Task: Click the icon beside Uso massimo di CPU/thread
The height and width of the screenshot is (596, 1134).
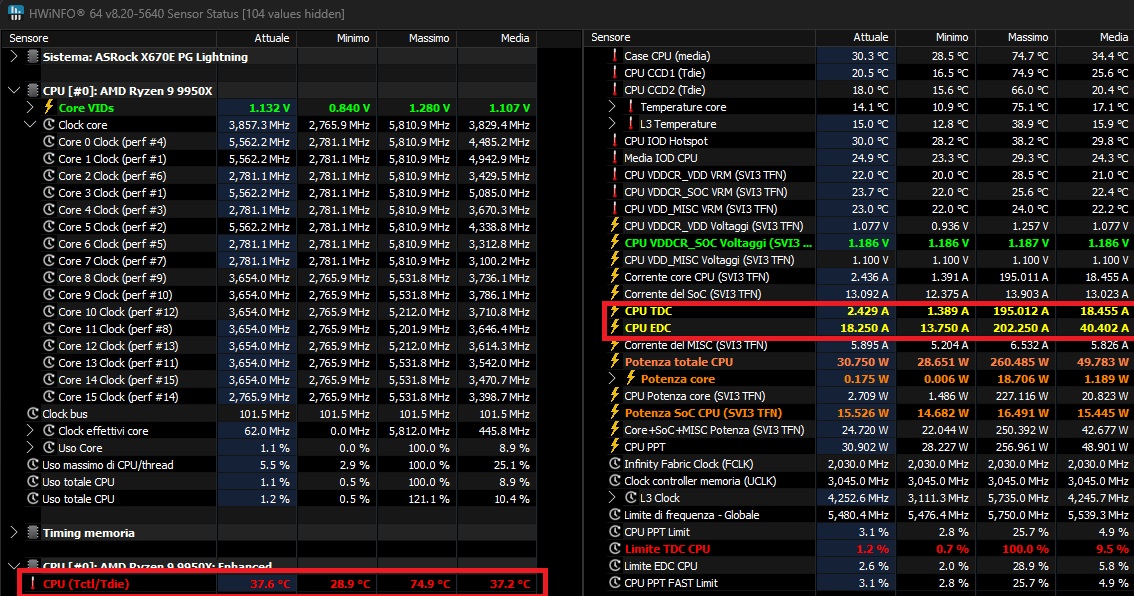Action: coord(33,464)
